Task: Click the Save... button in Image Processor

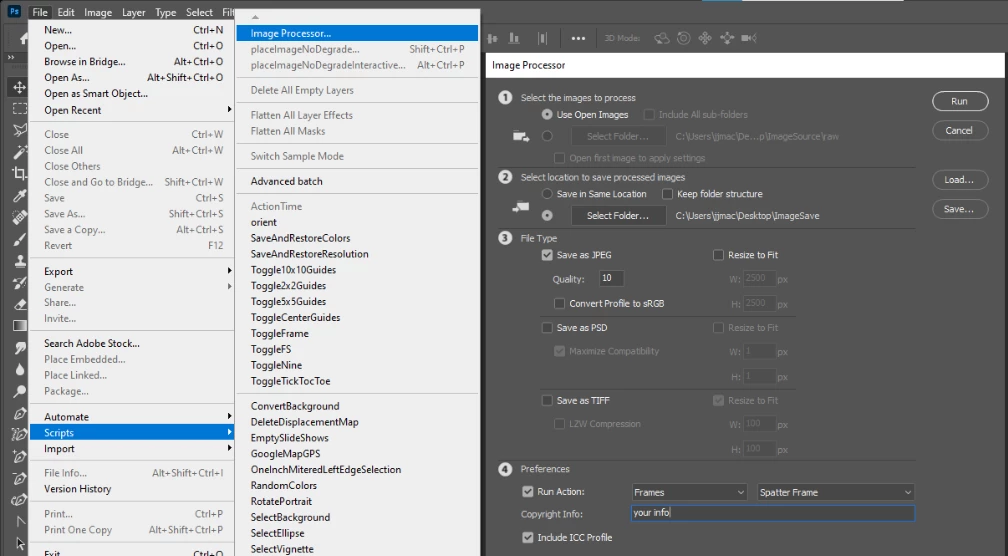Action: pos(960,209)
